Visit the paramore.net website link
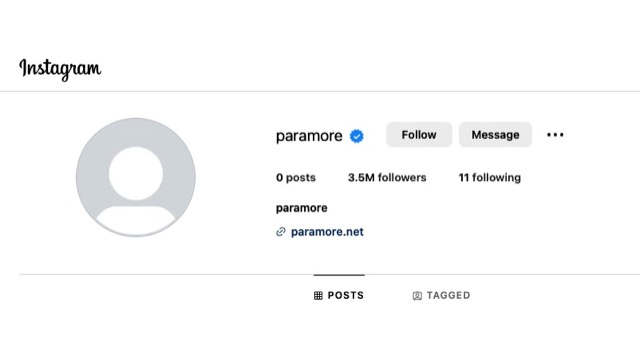This screenshot has height=360, width=640. [327, 232]
